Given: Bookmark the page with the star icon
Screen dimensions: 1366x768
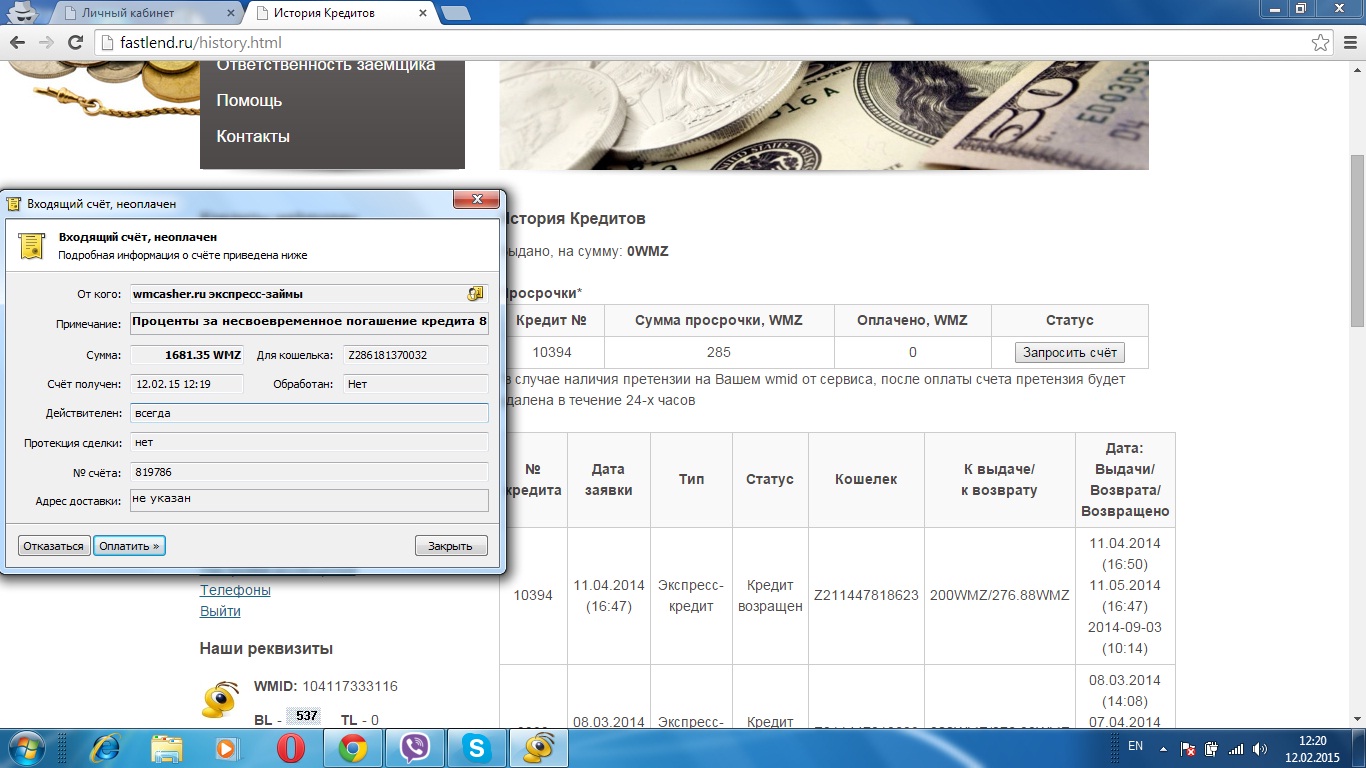Looking at the screenshot, I should tap(1320, 42).
